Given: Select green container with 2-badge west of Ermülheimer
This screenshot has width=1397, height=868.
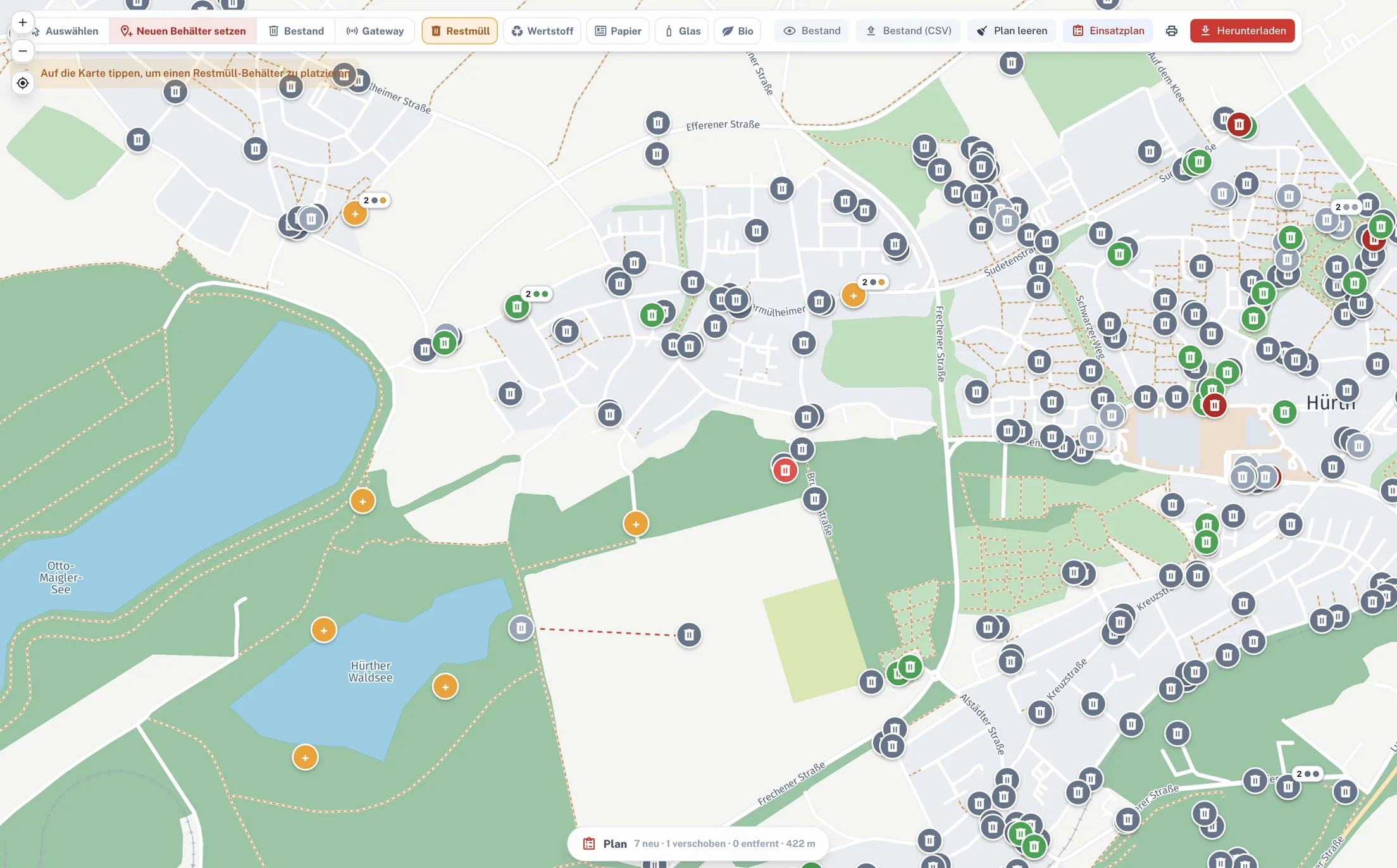Looking at the screenshot, I should (x=517, y=307).
